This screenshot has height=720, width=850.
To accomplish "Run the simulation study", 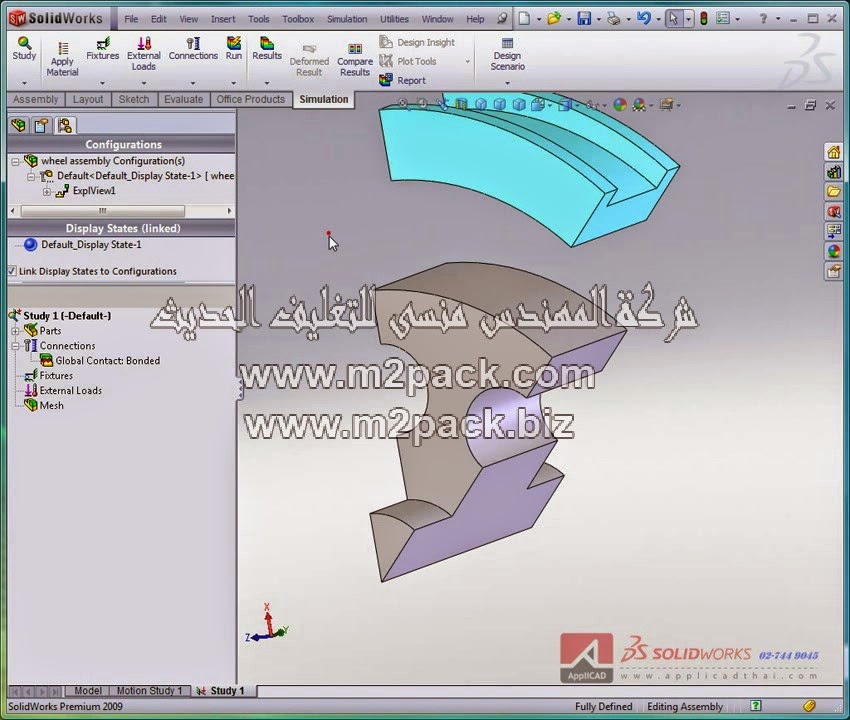I will click(234, 48).
